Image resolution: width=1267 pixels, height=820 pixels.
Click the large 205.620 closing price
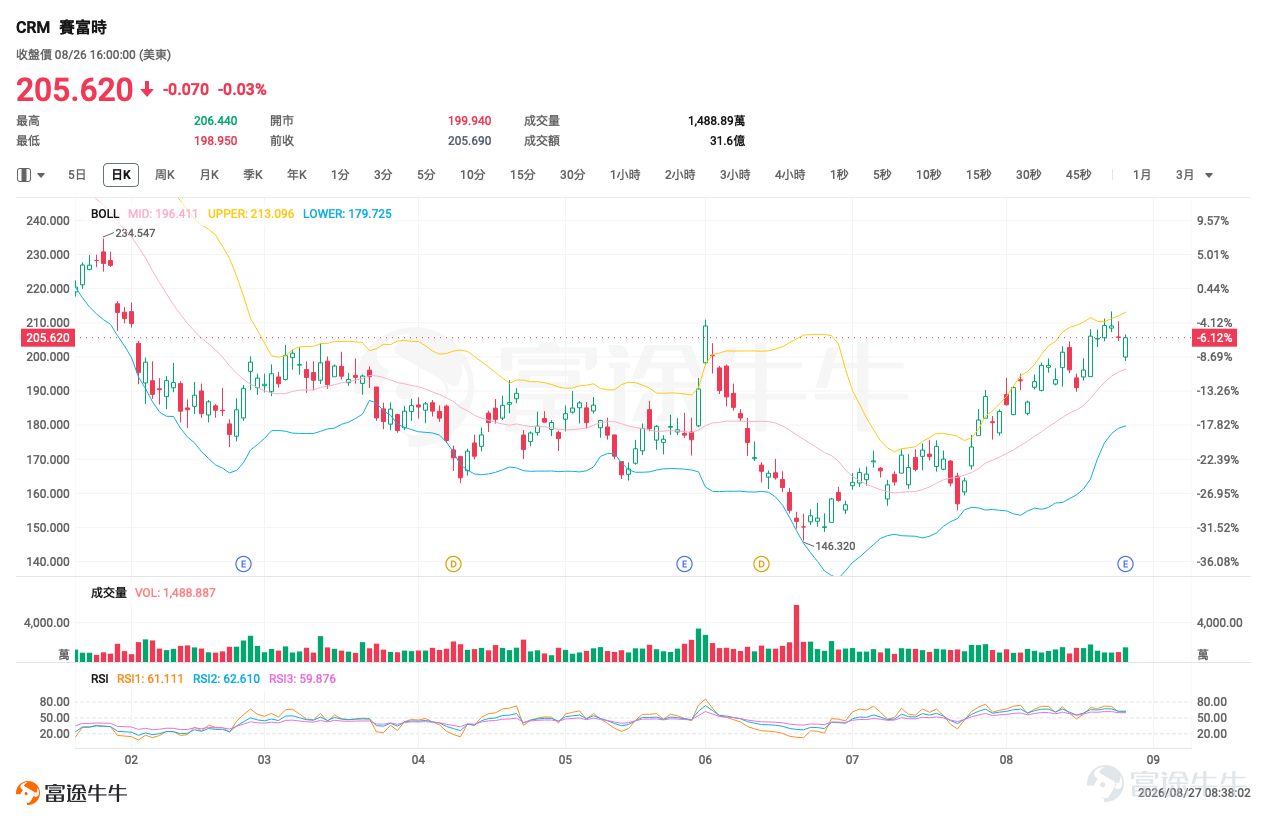point(74,89)
